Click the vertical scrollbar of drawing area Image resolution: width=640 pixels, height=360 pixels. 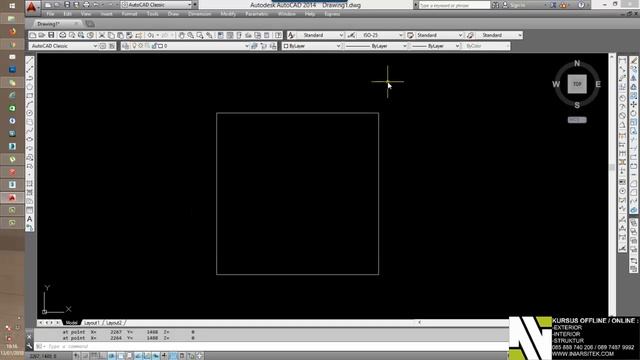point(612,167)
